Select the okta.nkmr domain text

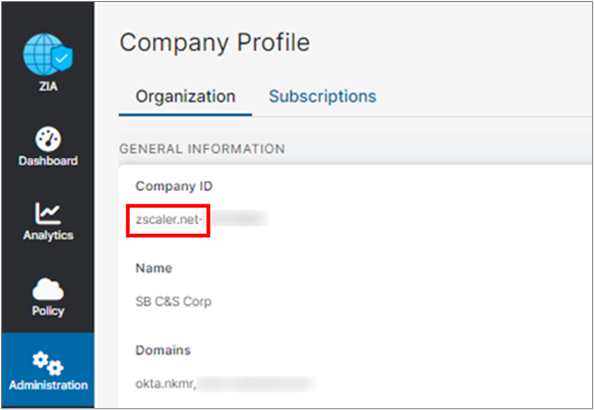[166, 384]
